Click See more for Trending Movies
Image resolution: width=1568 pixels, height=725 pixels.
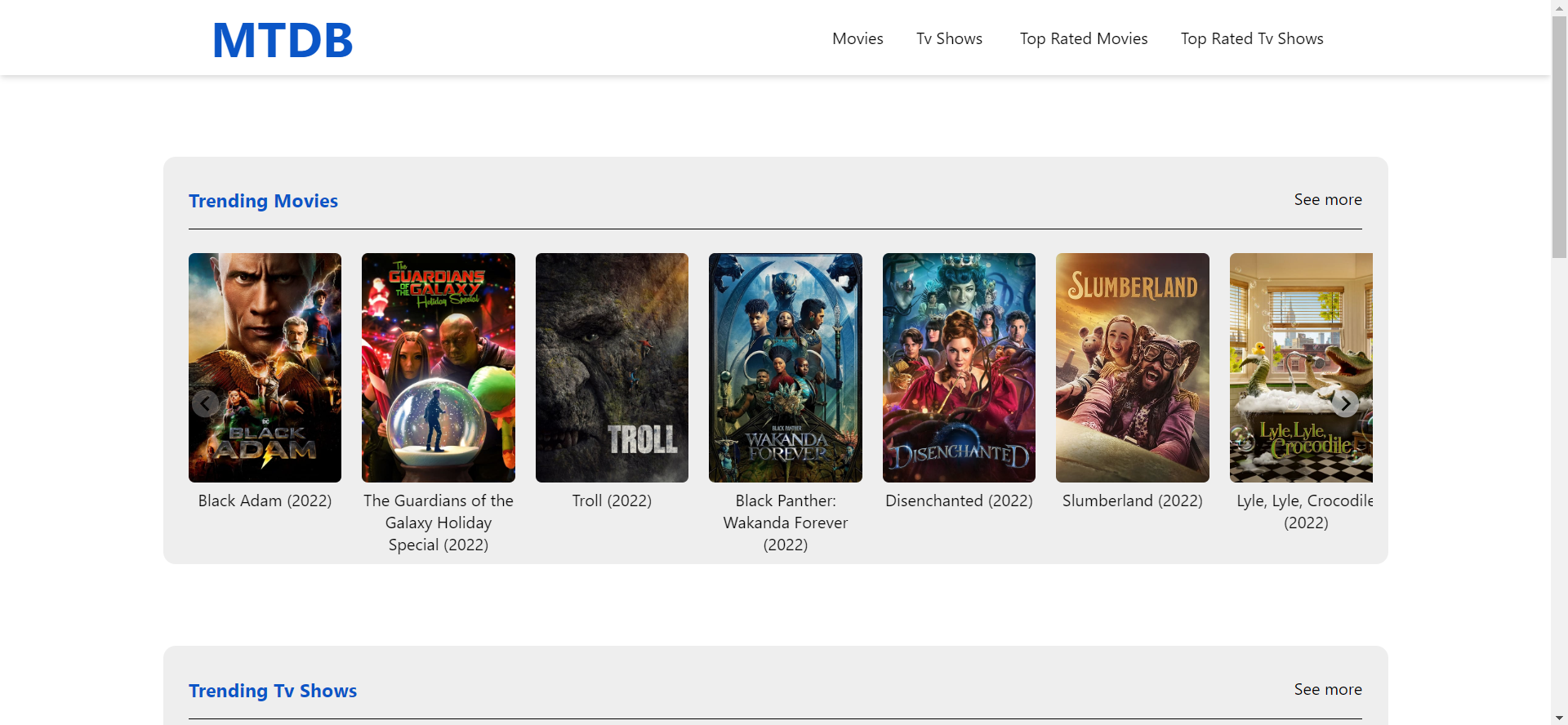pos(1327,200)
